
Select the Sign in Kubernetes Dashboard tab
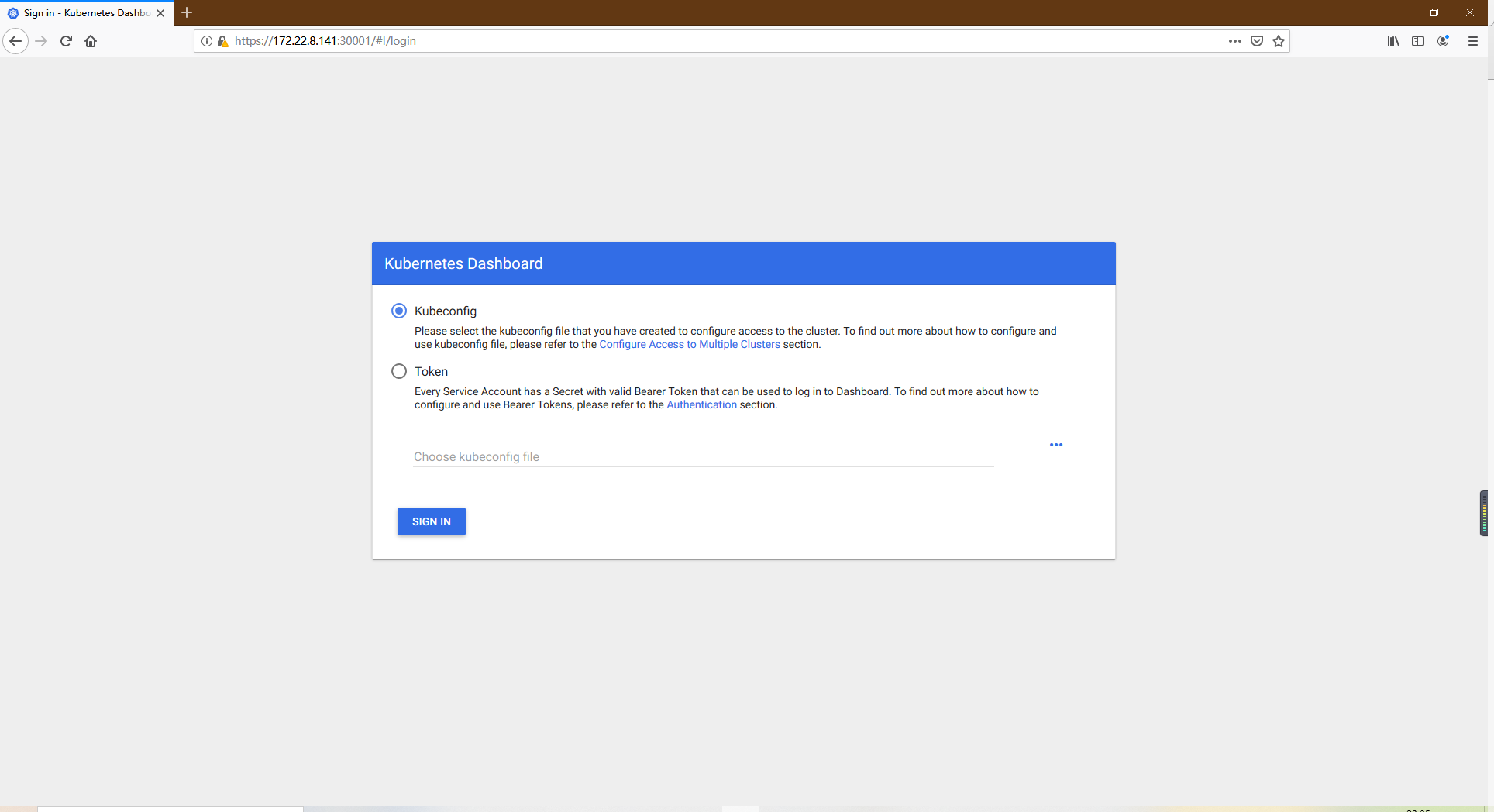pos(87,13)
